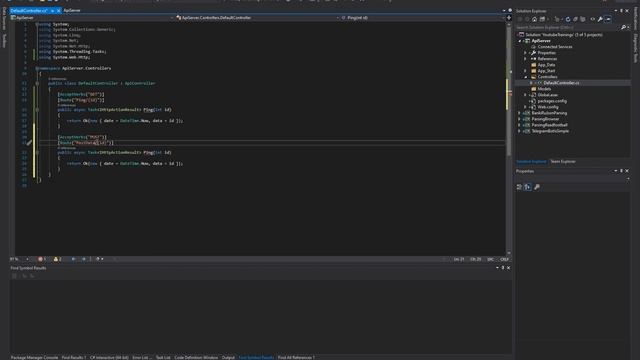Viewport: 640px width, 360px height.
Task: Open ApiServer.Controllers.DefaultController class dropdown
Action: pos(258,18)
